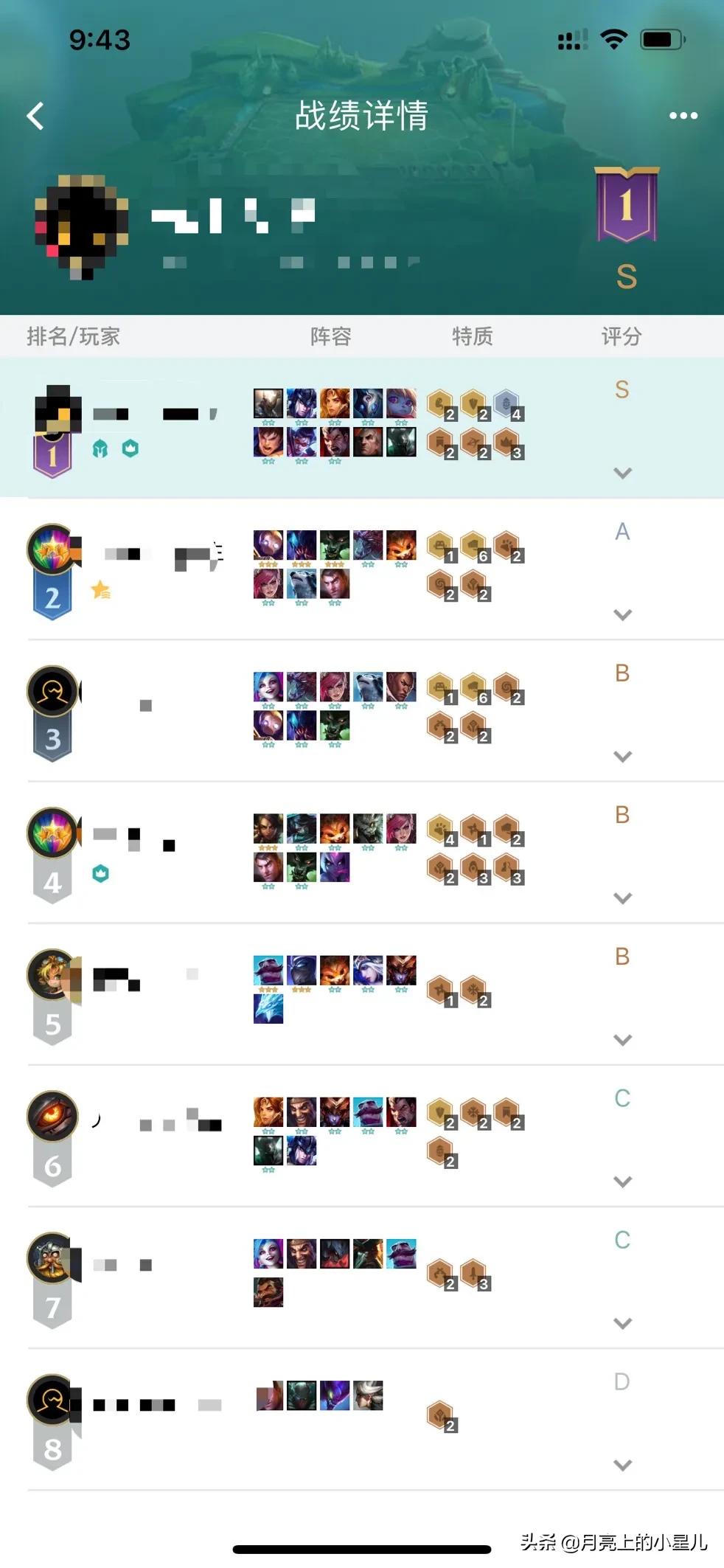This screenshot has height=1568, width=724.
Task: Tap the 阵容 column header
Action: tap(330, 336)
